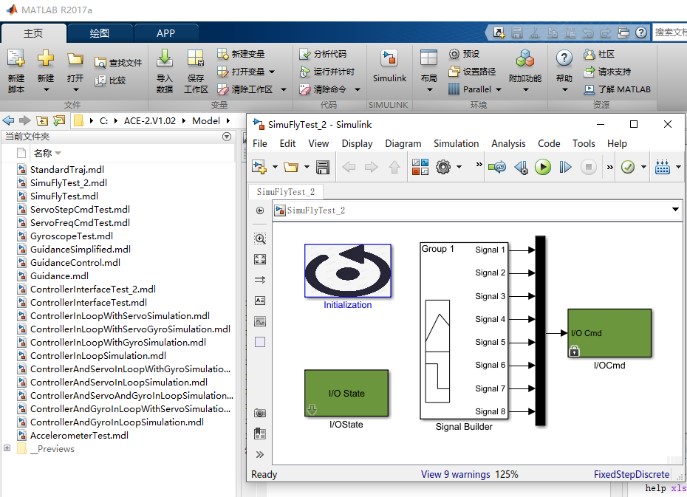Select the SimuFlyTest_2 model tab
Image resolution: width=687 pixels, height=497 pixels.
286,192
